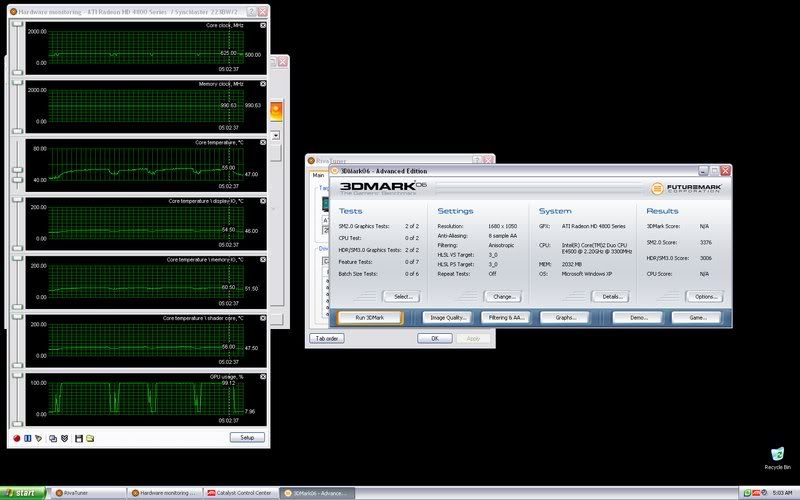Viewport: 800px width, 500px height.
Task: Switch to RivaTuner in the taskbar
Action: [x=88, y=493]
